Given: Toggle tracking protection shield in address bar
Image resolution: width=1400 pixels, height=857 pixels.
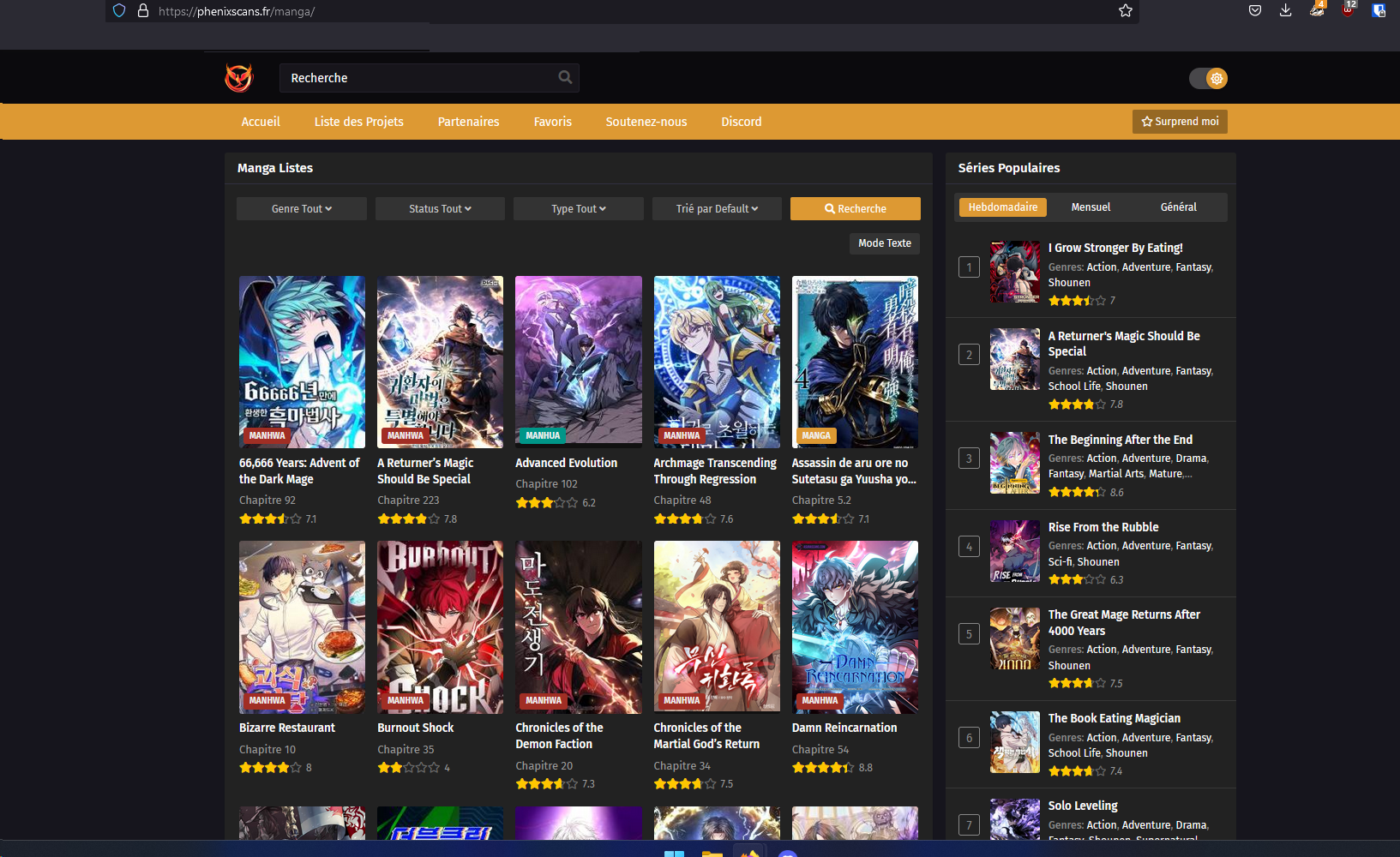Looking at the screenshot, I should [118, 10].
